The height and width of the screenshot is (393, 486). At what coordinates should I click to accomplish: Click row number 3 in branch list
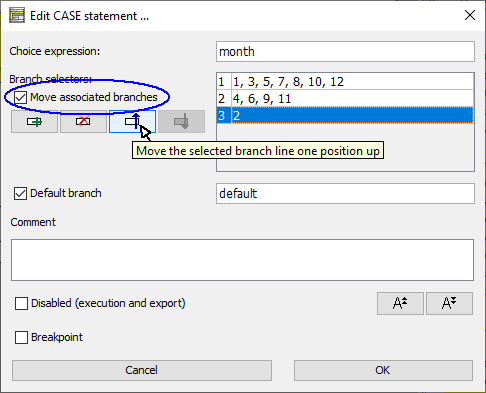224,116
